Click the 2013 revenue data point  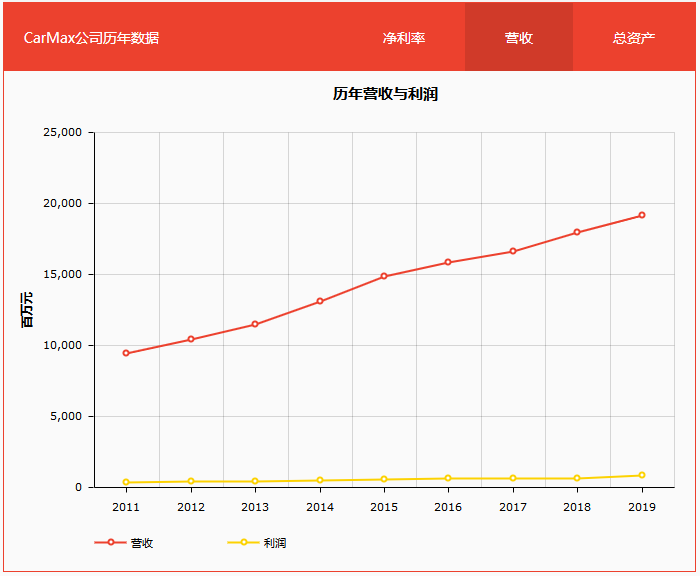(x=255, y=324)
